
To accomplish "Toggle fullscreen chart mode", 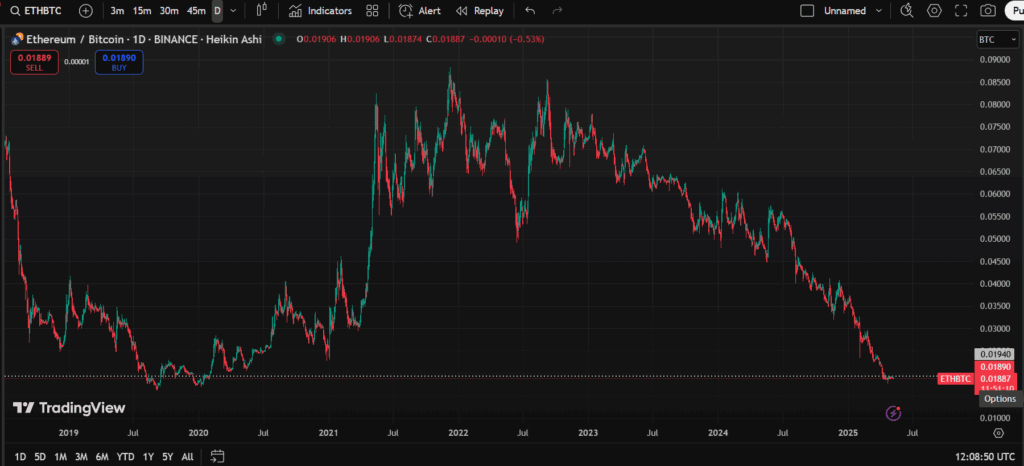I will (961, 11).
